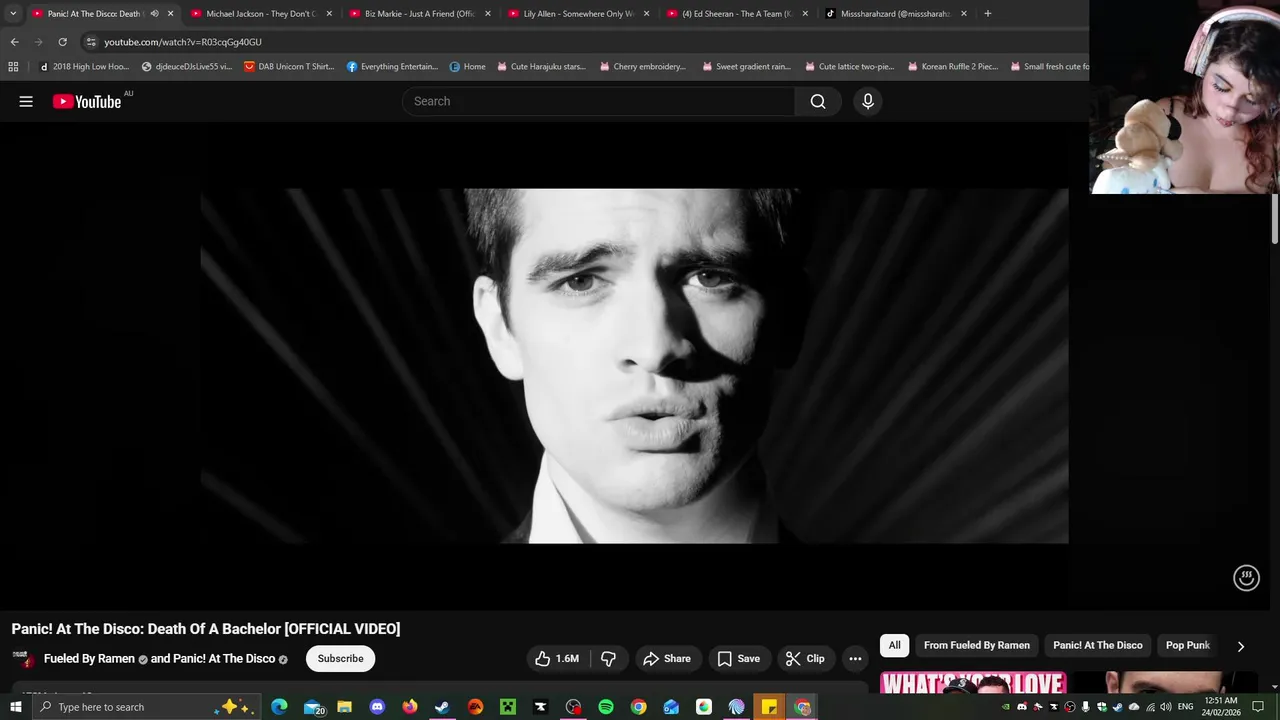The height and width of the screenshot is (720, 1280).
Task: Open the volume control in system tray
Action: [x=1166, y=707]
